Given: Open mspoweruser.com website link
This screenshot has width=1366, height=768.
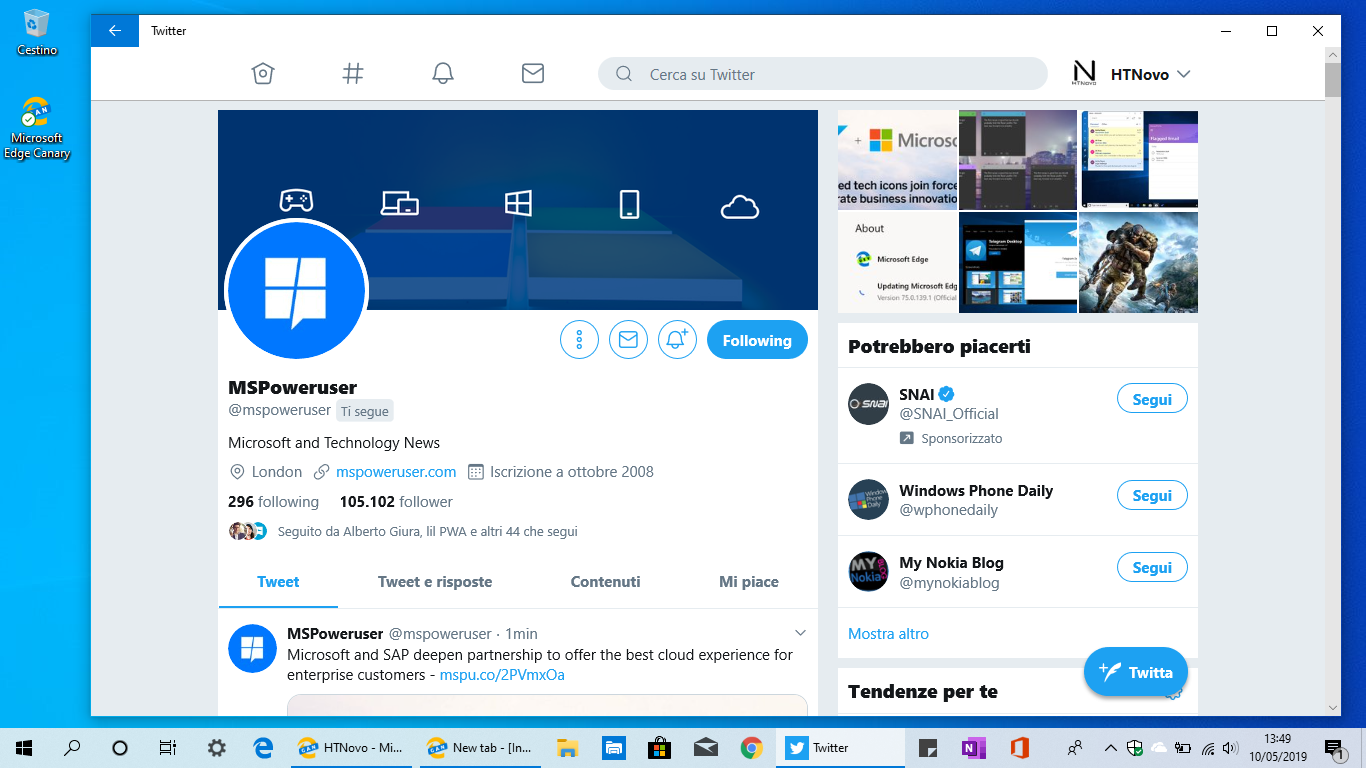Looking at the screenshot, I should (x=396, y=472).
